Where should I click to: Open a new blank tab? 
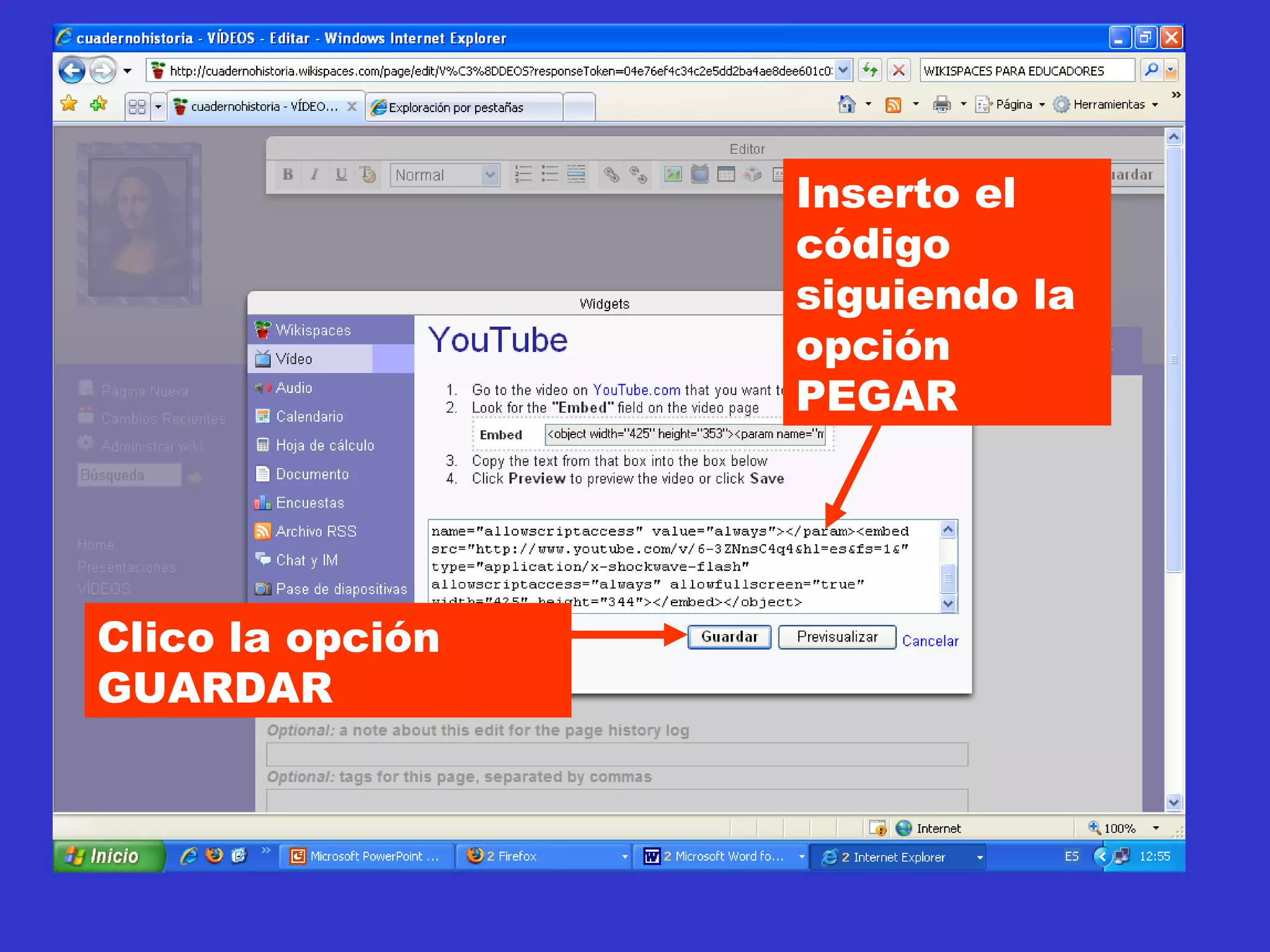[579, 107]
